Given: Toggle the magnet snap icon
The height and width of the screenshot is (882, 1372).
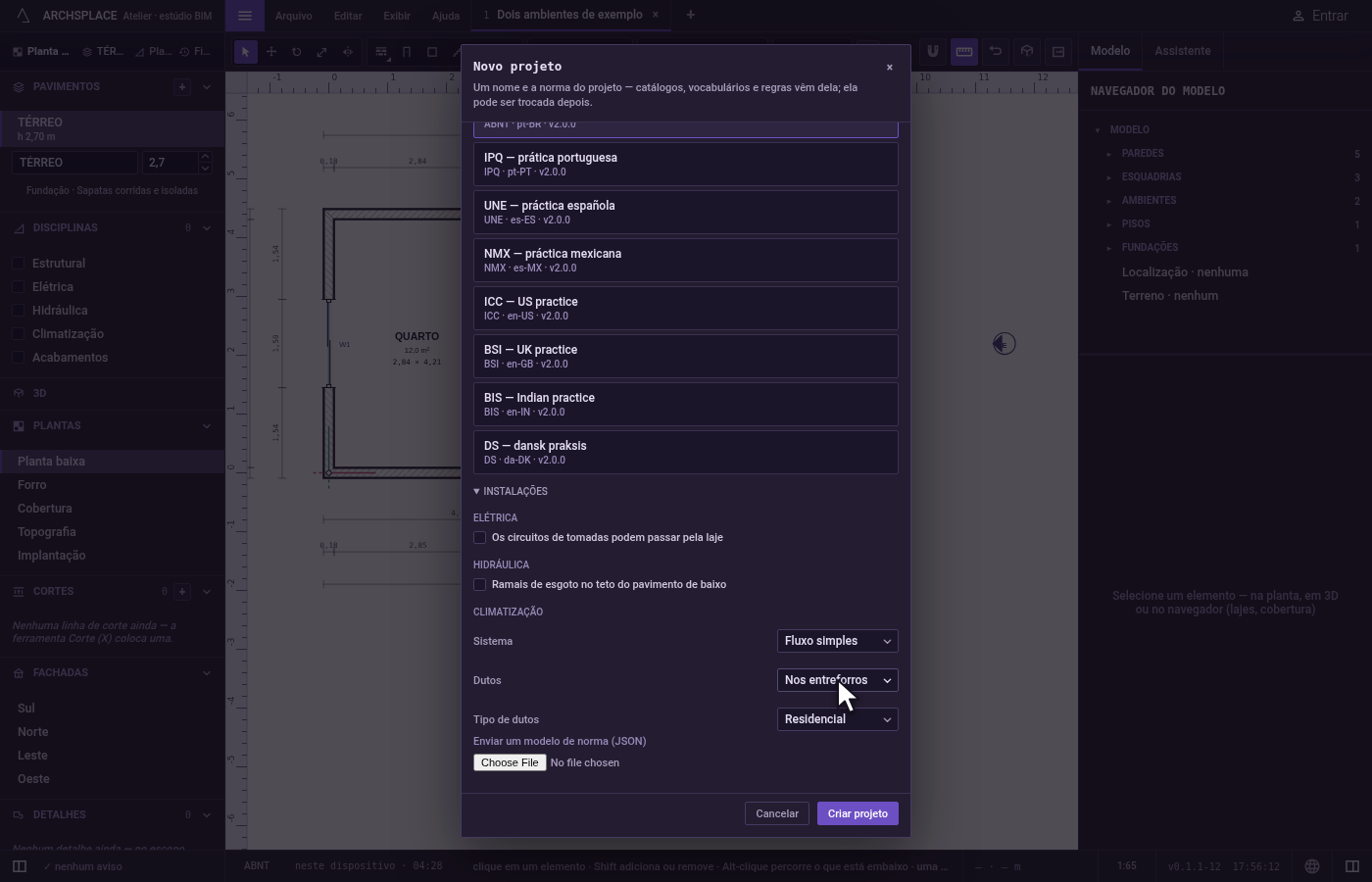Looking at the screenshot, I should [x=933, y=51].
